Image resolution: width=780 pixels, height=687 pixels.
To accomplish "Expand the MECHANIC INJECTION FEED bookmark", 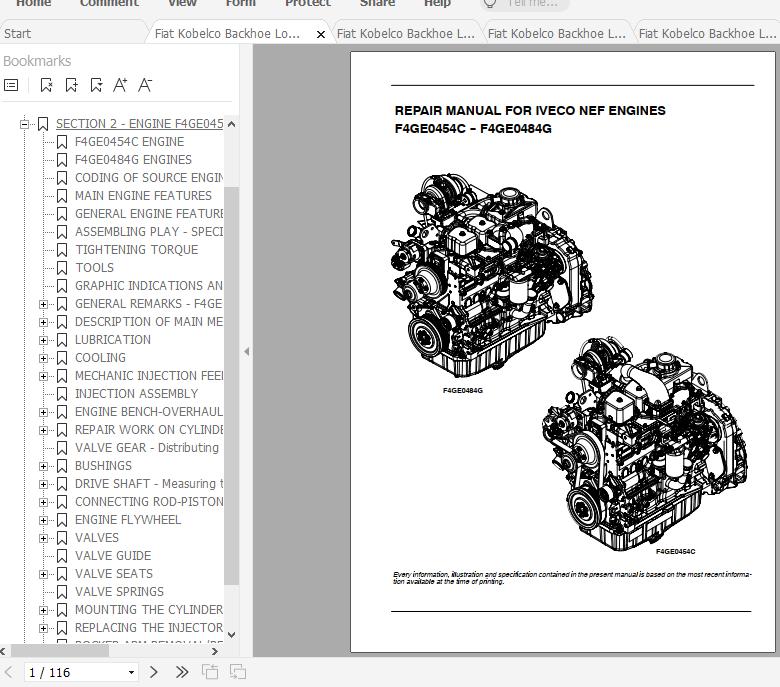I will click(x=43, y=376).
